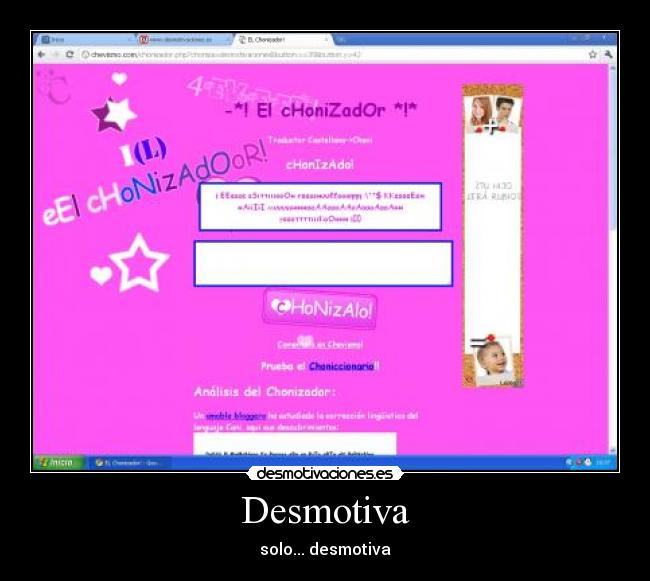The width and height of the screenshot is (650, 581).
Task: Click the 'El cHoniZadOr' page heading
Action: (x=320, y=111)
